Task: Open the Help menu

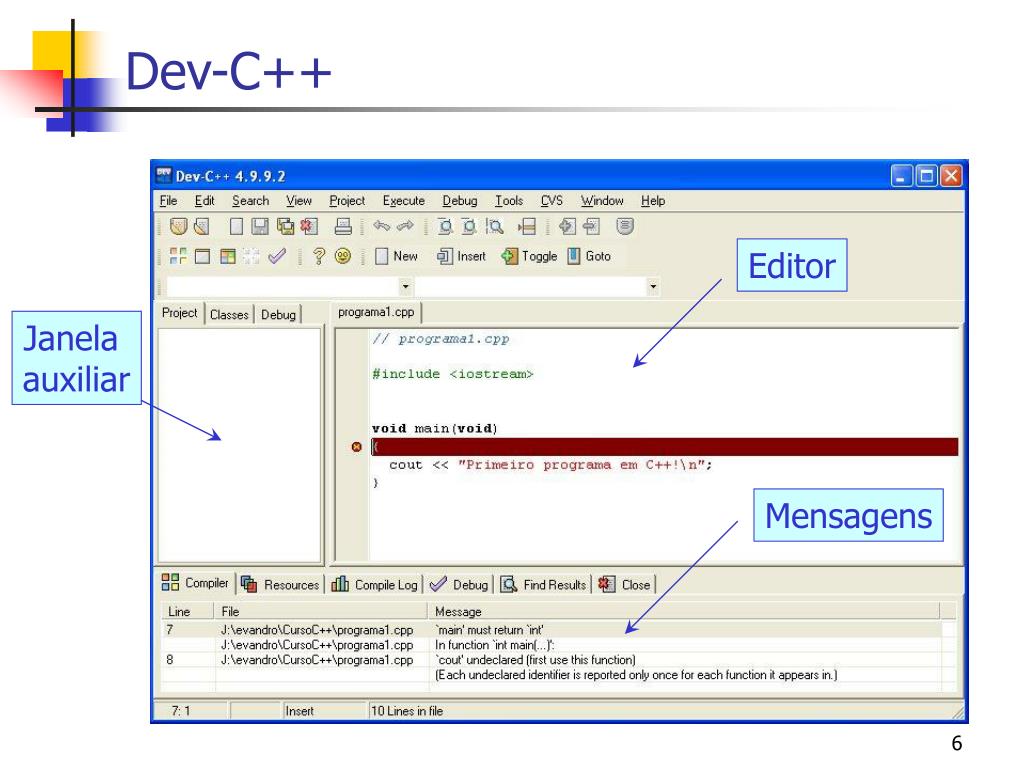Action: [653, 200]
